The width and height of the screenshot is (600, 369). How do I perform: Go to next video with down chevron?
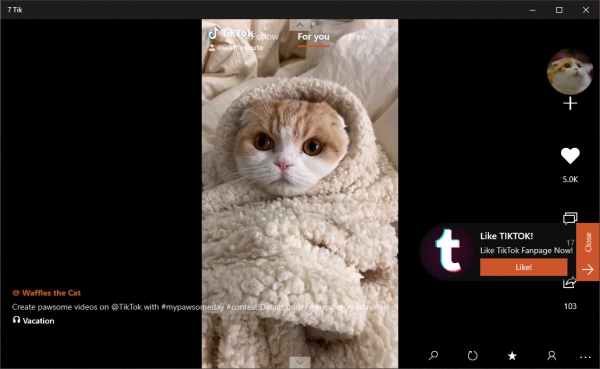point(300,362)
